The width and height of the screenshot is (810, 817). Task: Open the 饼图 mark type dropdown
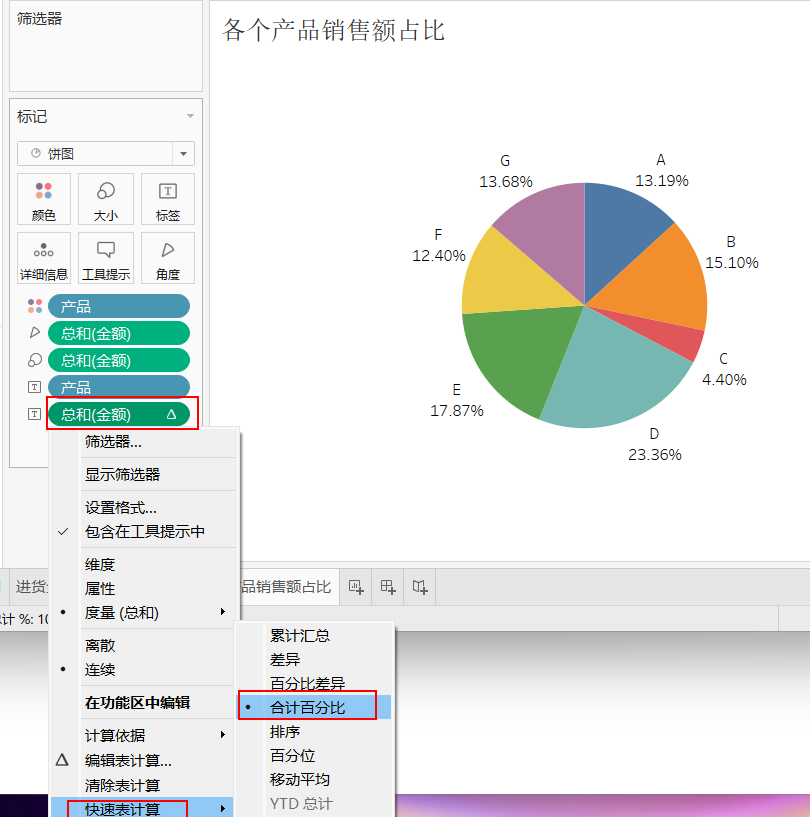[x=106, y=154]
